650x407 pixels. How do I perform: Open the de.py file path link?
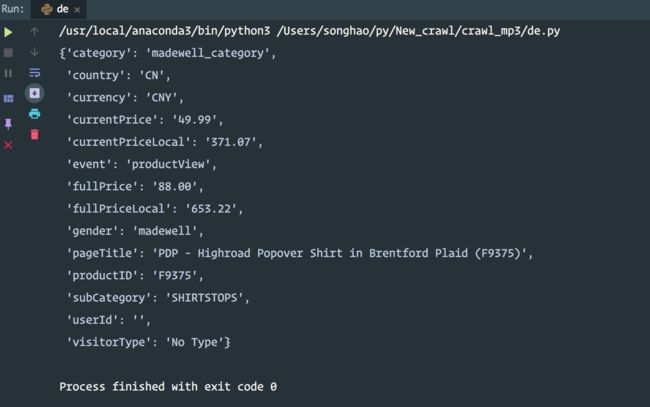click(x=418, y=31)
